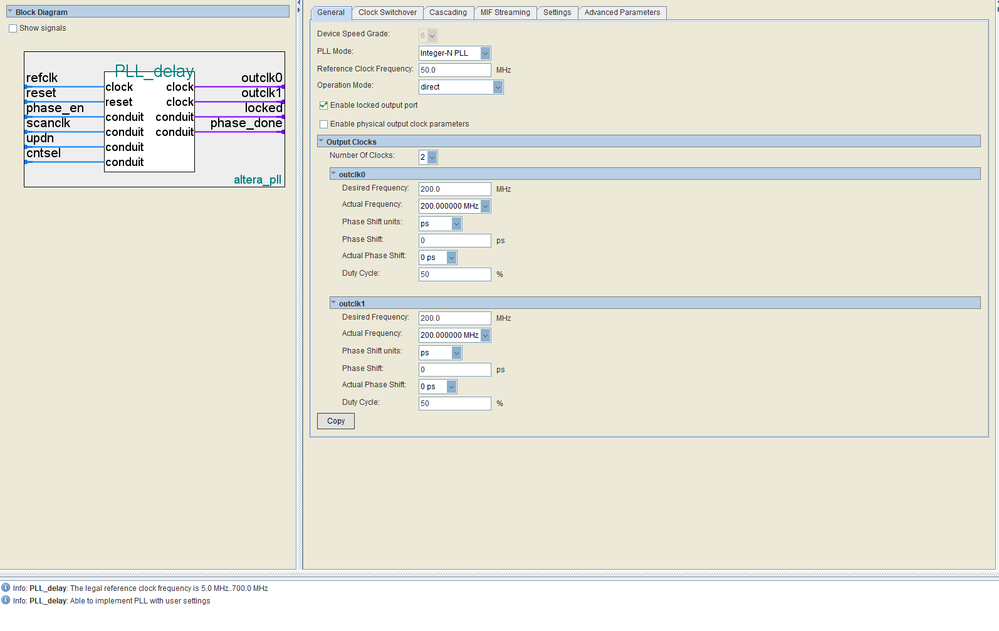The width and height of the screenshot is (999, 631).
Task: Select the MIF Streaming tab
Action: point(505,13)
